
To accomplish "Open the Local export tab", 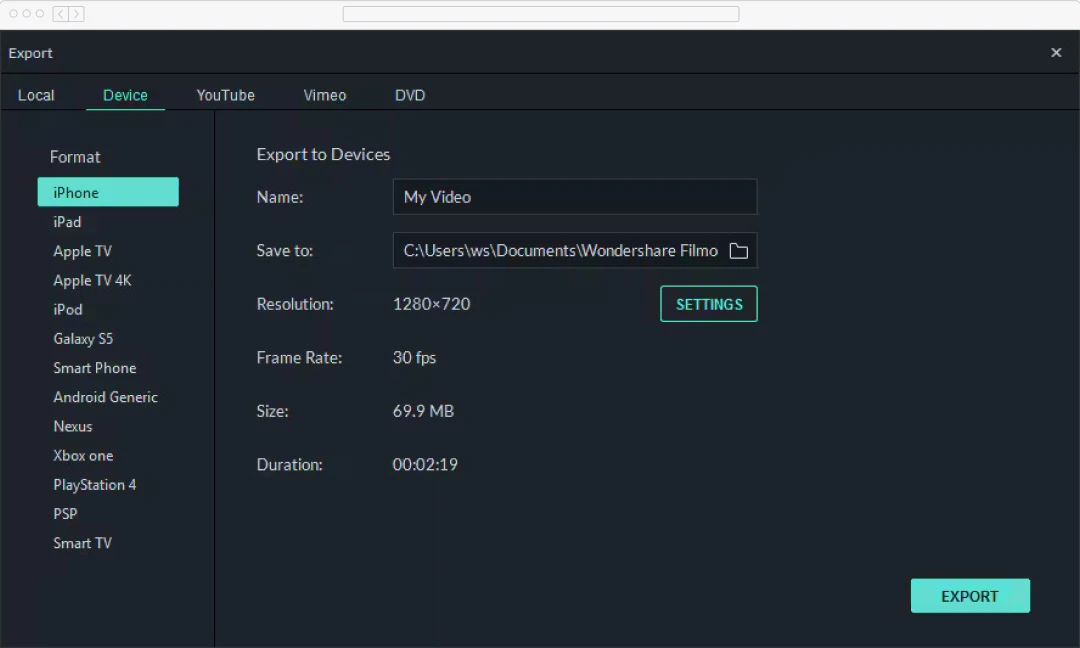I will (x=36, y=95).
